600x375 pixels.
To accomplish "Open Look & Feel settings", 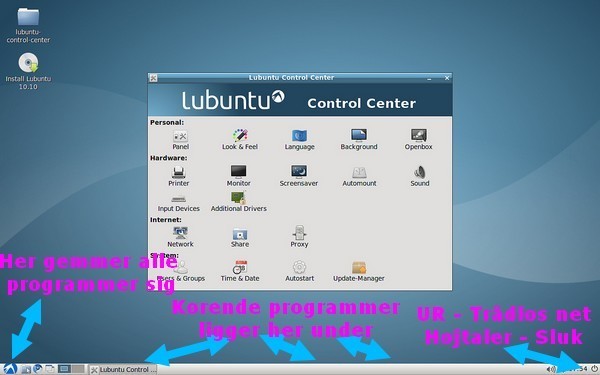I will click(x=240, y=140).
